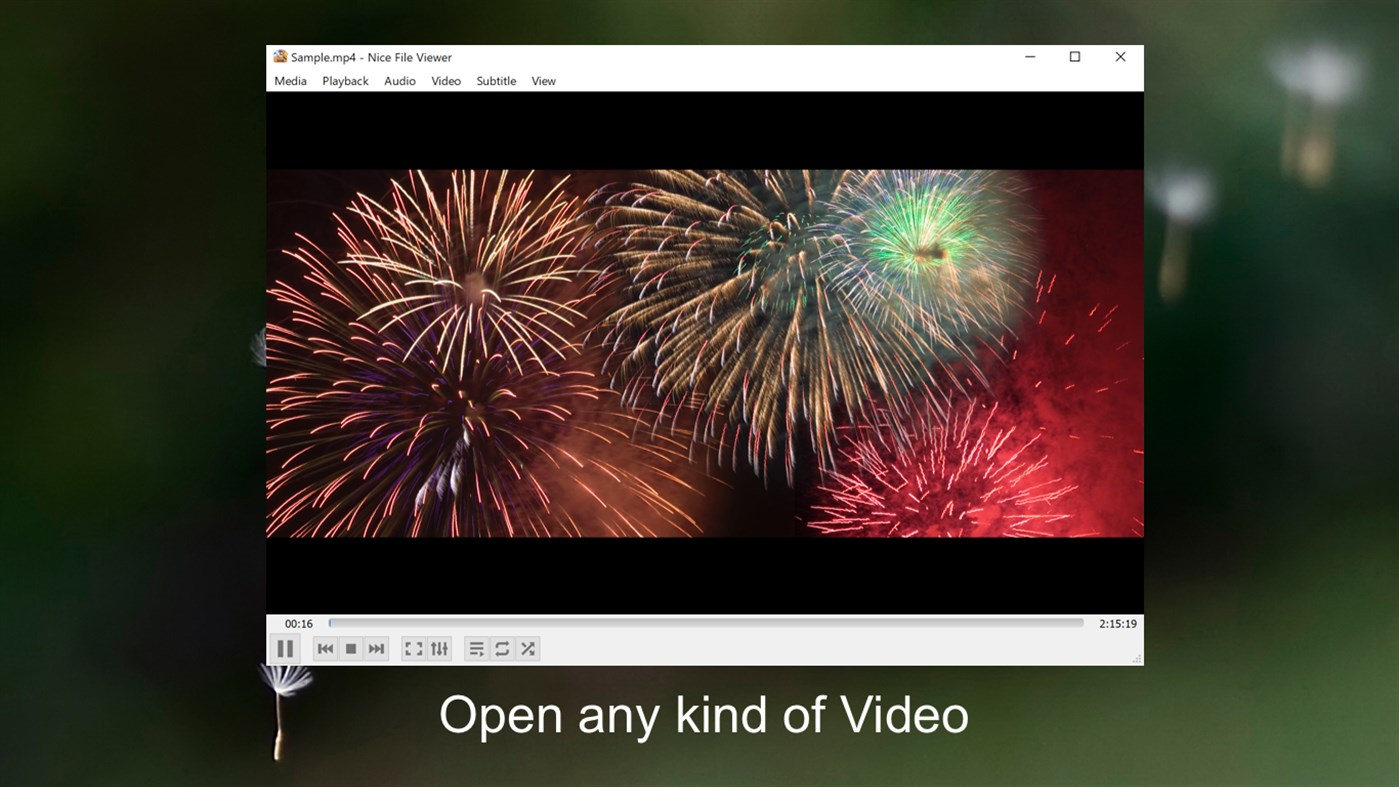
Task: Stop video playback
Action: (x=351, y=648)
